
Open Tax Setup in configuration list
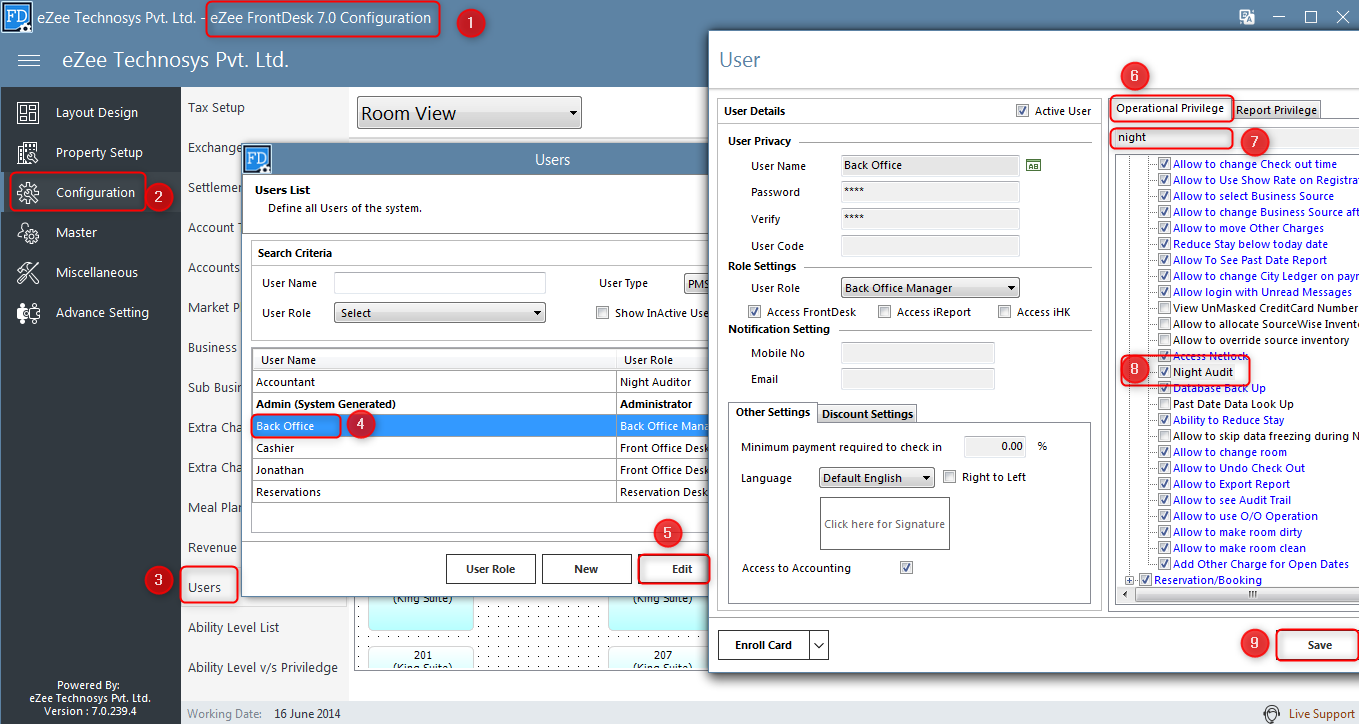(x=216, y=107)
